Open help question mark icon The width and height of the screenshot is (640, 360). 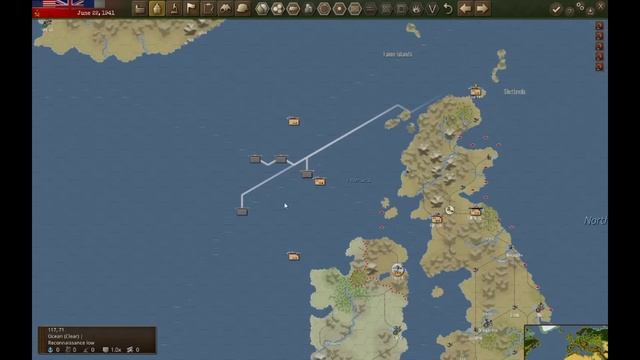tap(569, 11)
